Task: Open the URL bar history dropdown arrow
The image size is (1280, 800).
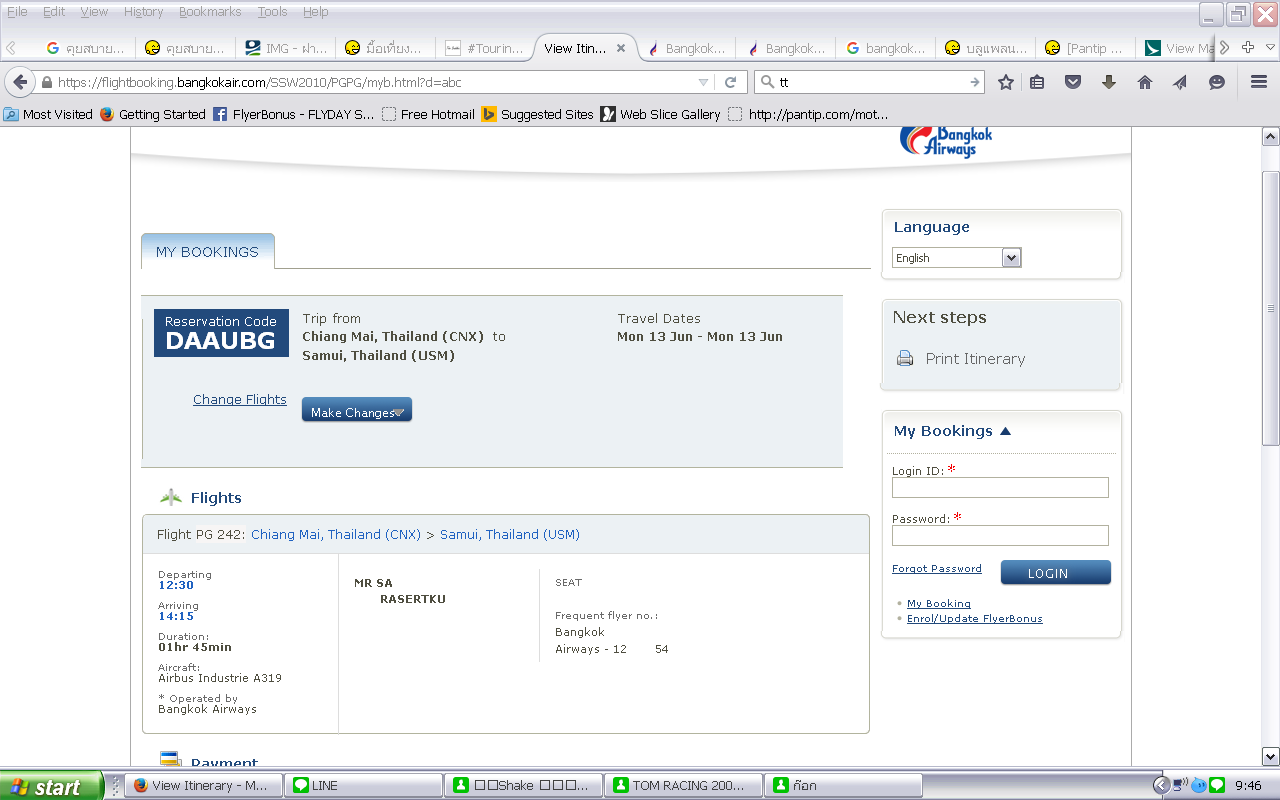Action: [x=704, y=82]
